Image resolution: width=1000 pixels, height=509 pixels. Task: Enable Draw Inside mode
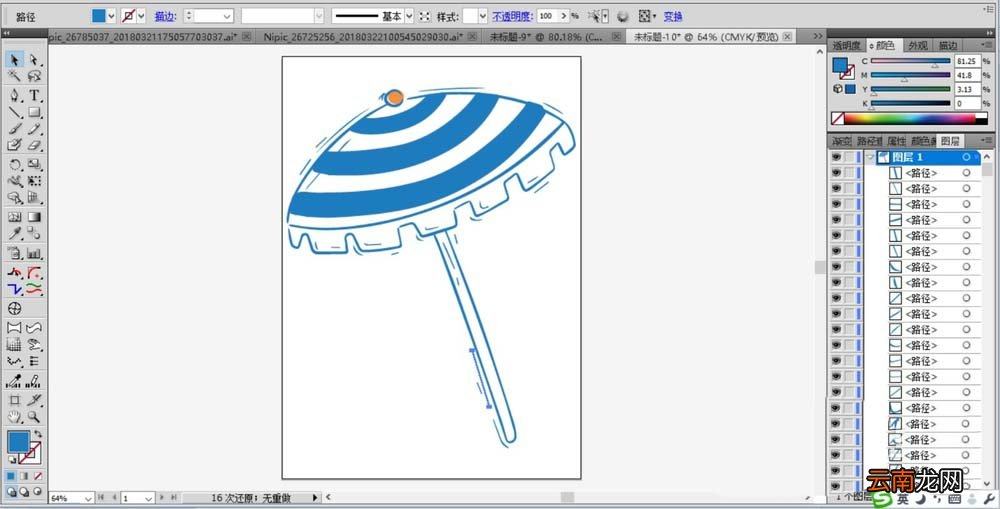pyautogui.click(x=38, y=492)
